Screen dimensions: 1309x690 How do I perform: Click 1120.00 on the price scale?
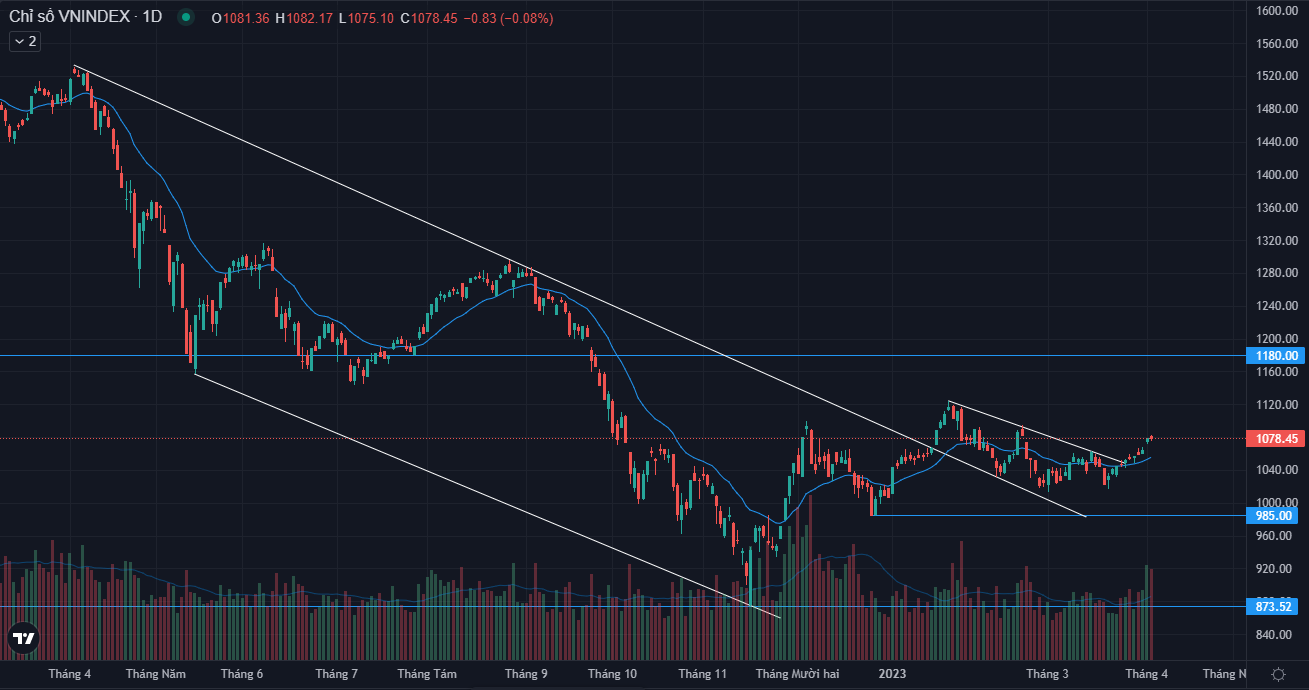(1276, 405)
